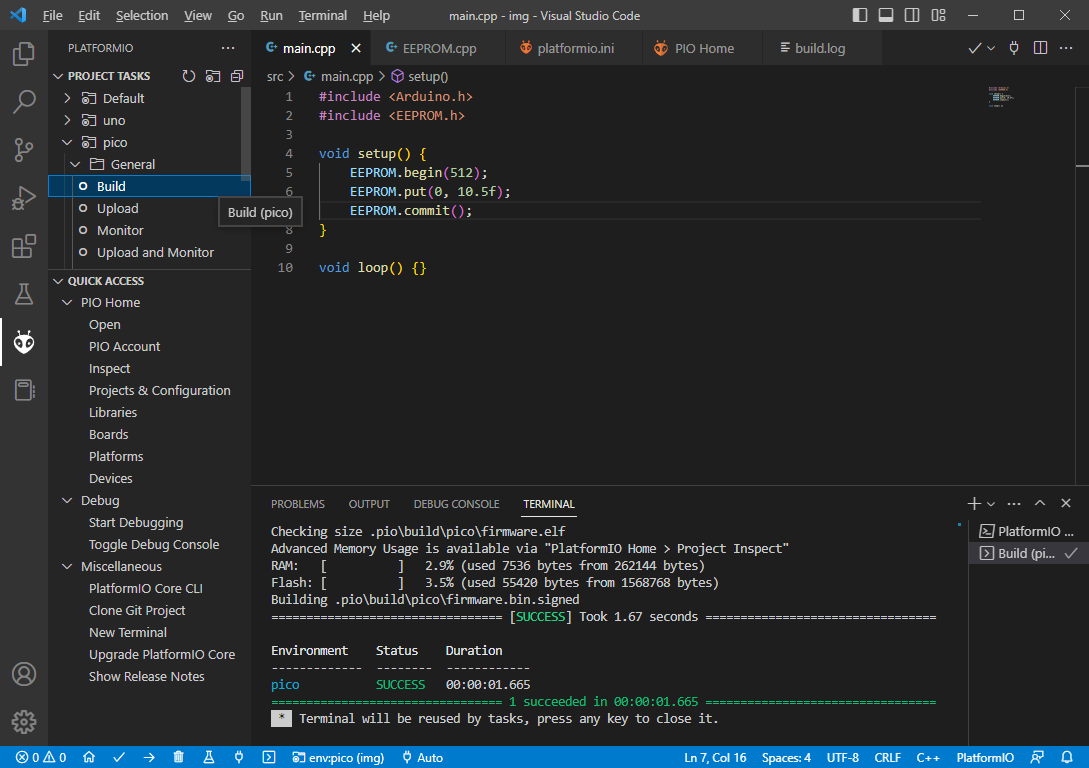Click the C++ language mode indicator

pyautogui.click(x=928, y=758)
